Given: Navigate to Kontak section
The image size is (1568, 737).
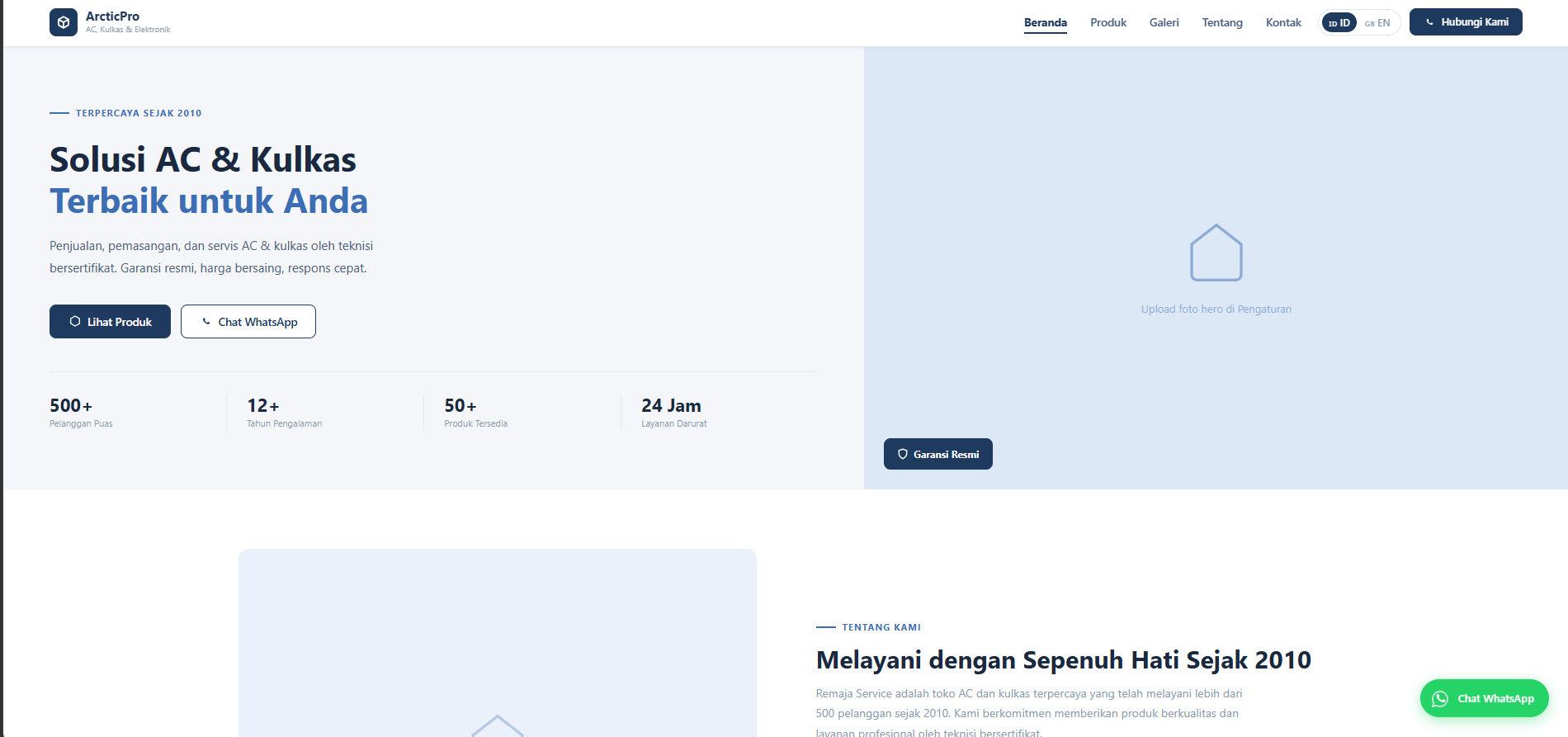Looking at the screenshot, I should pos(1283,22).
